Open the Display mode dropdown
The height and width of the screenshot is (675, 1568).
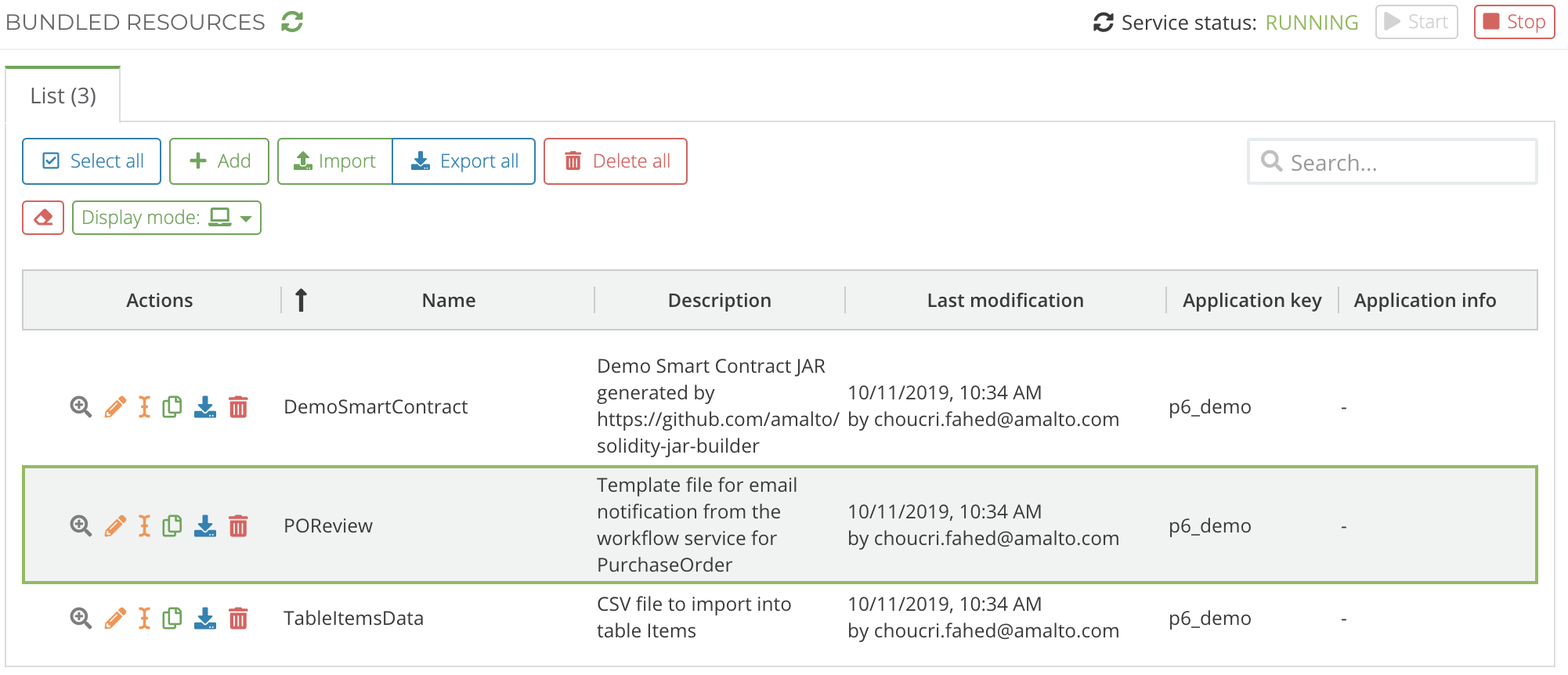click(166, 218)
